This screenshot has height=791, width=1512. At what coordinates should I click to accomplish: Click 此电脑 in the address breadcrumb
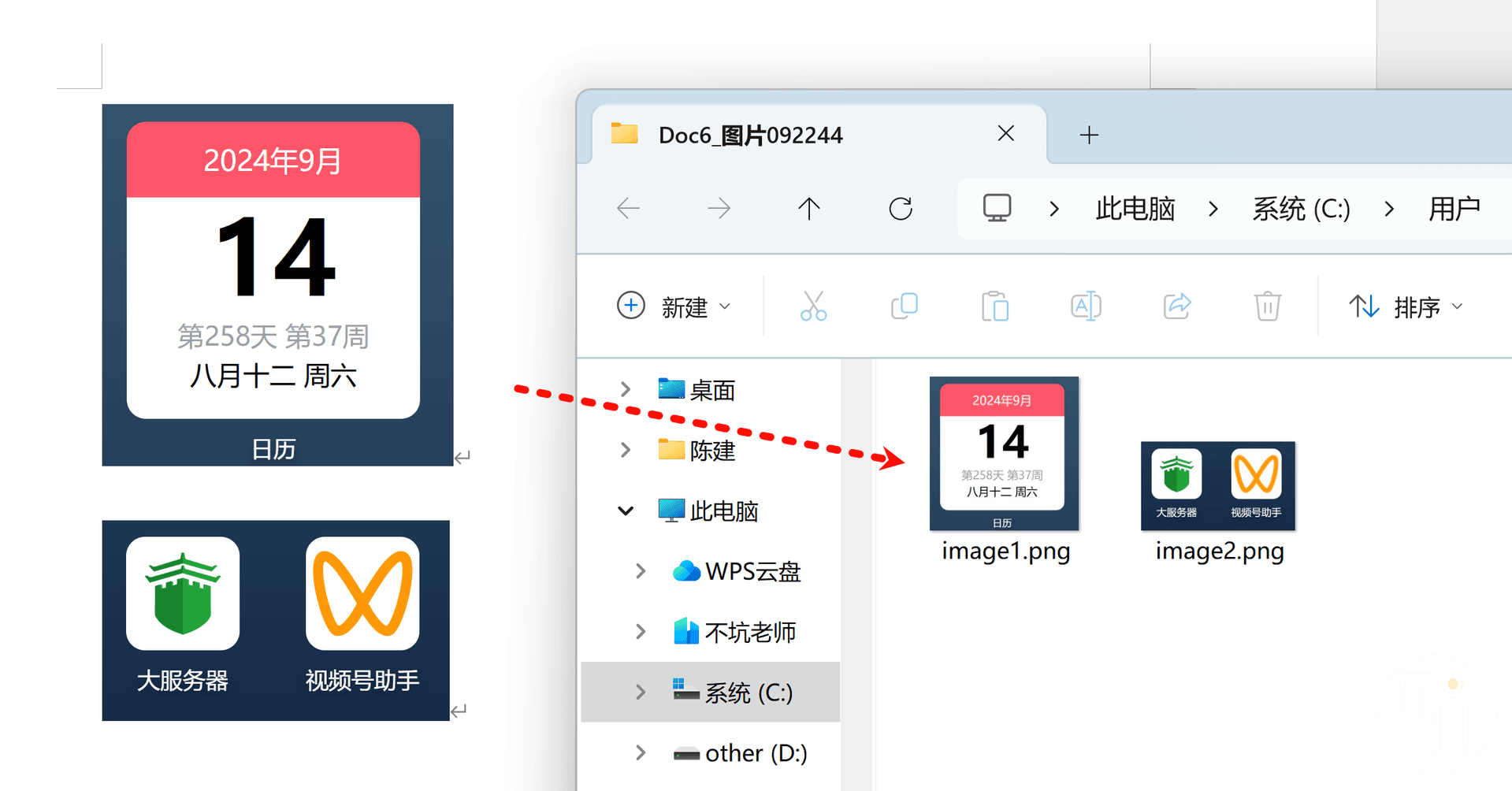(1135, 209)
